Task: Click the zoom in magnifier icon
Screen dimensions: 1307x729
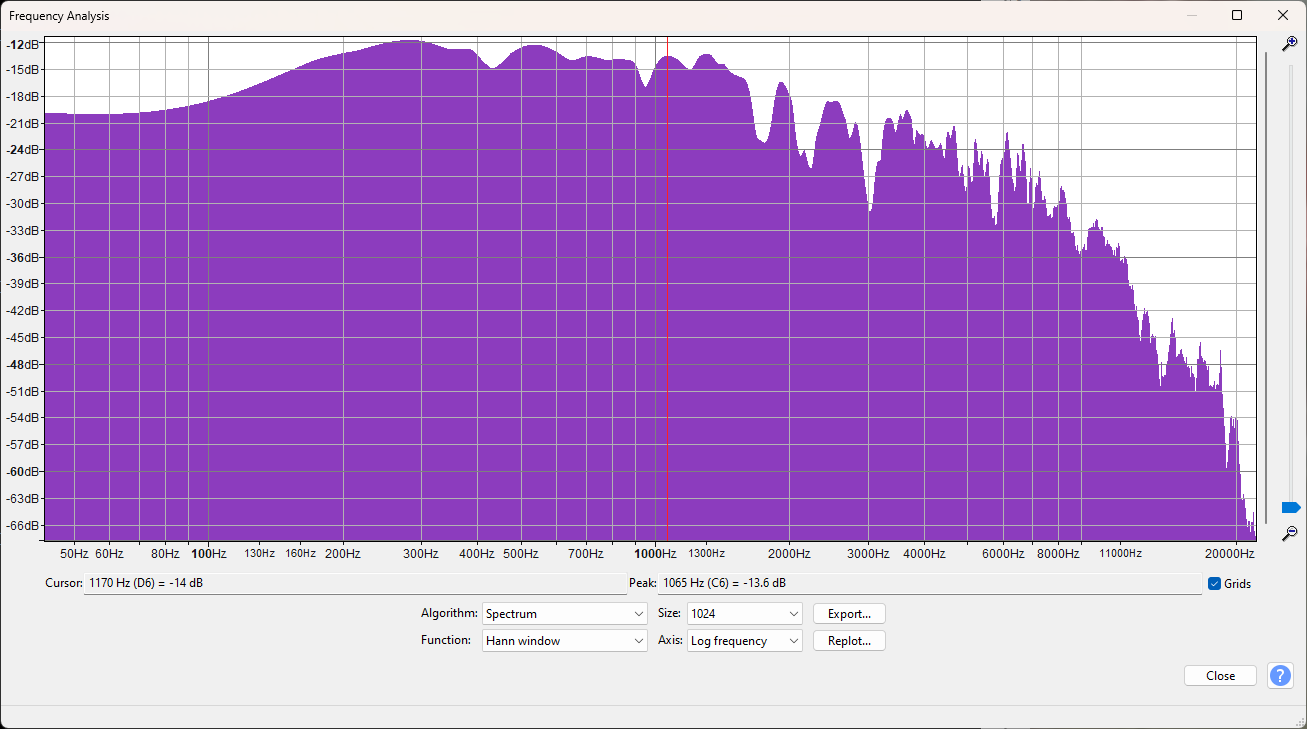Action: [1289, 44]
